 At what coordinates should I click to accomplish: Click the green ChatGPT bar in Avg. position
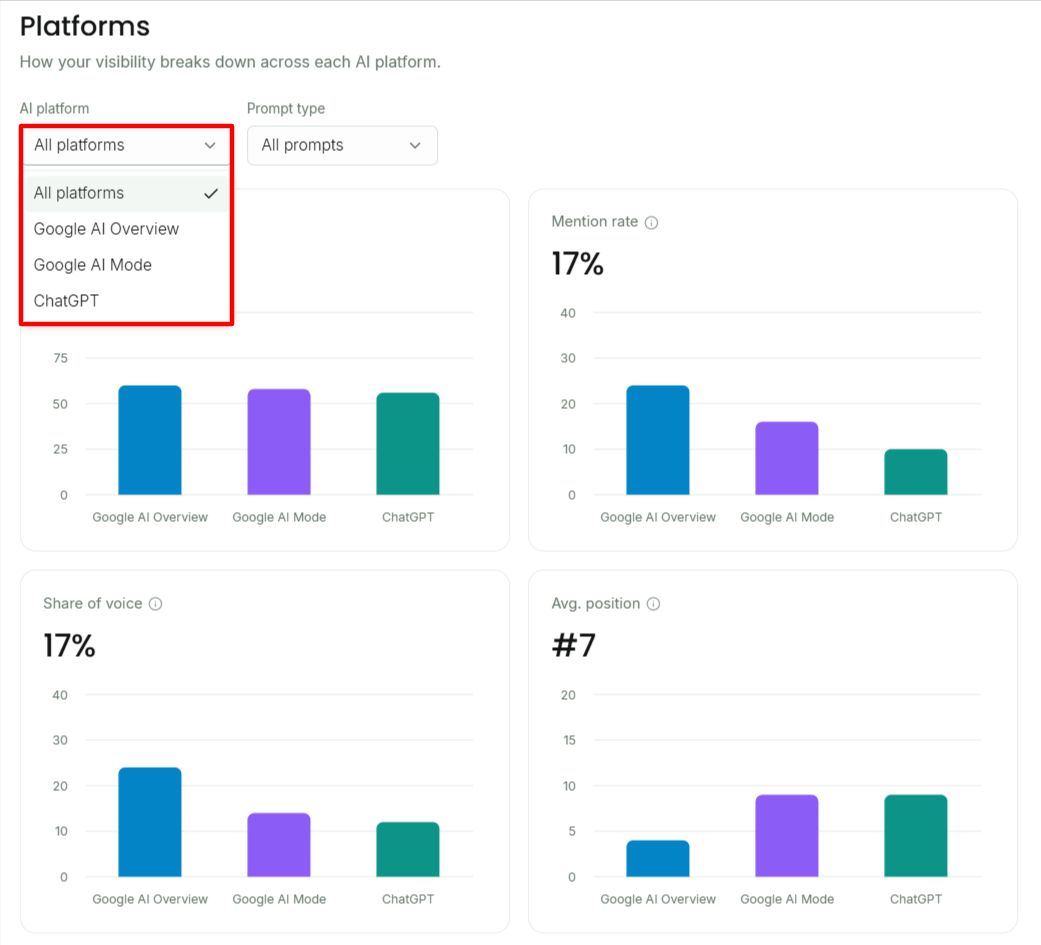click(916, 835)
